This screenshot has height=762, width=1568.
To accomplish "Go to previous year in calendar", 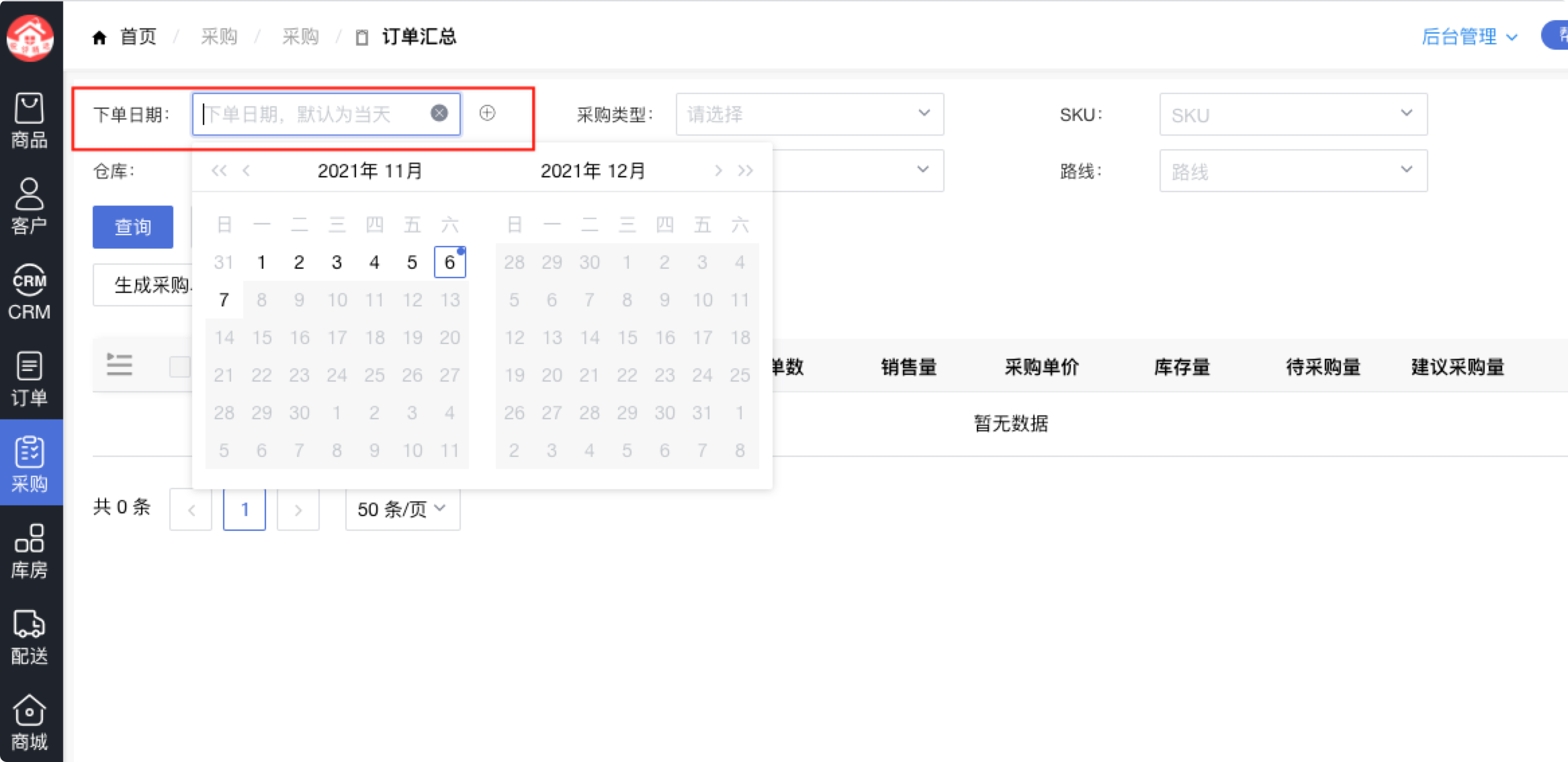I will coord(219,171).
